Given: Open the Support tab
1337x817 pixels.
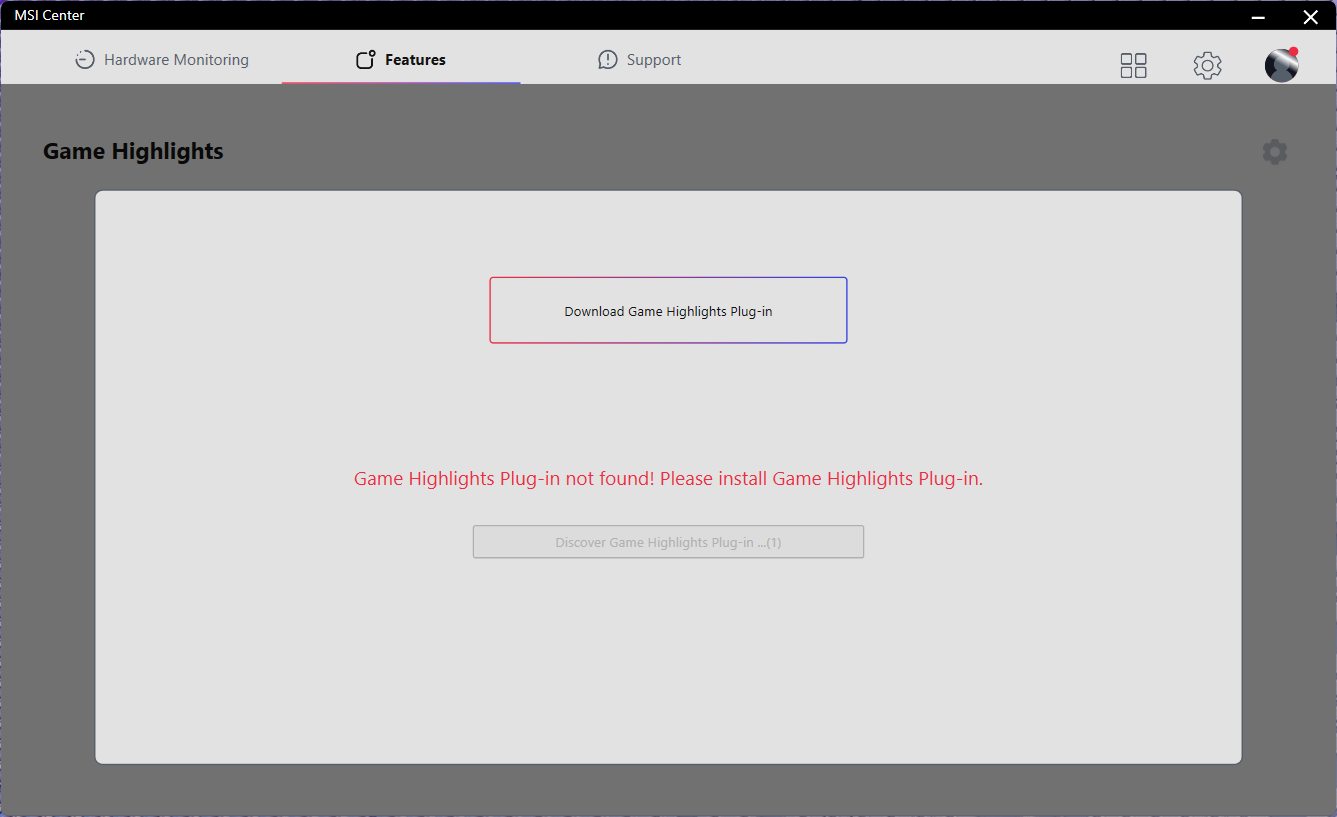Looking at the screenshot, I should [640, 60].
